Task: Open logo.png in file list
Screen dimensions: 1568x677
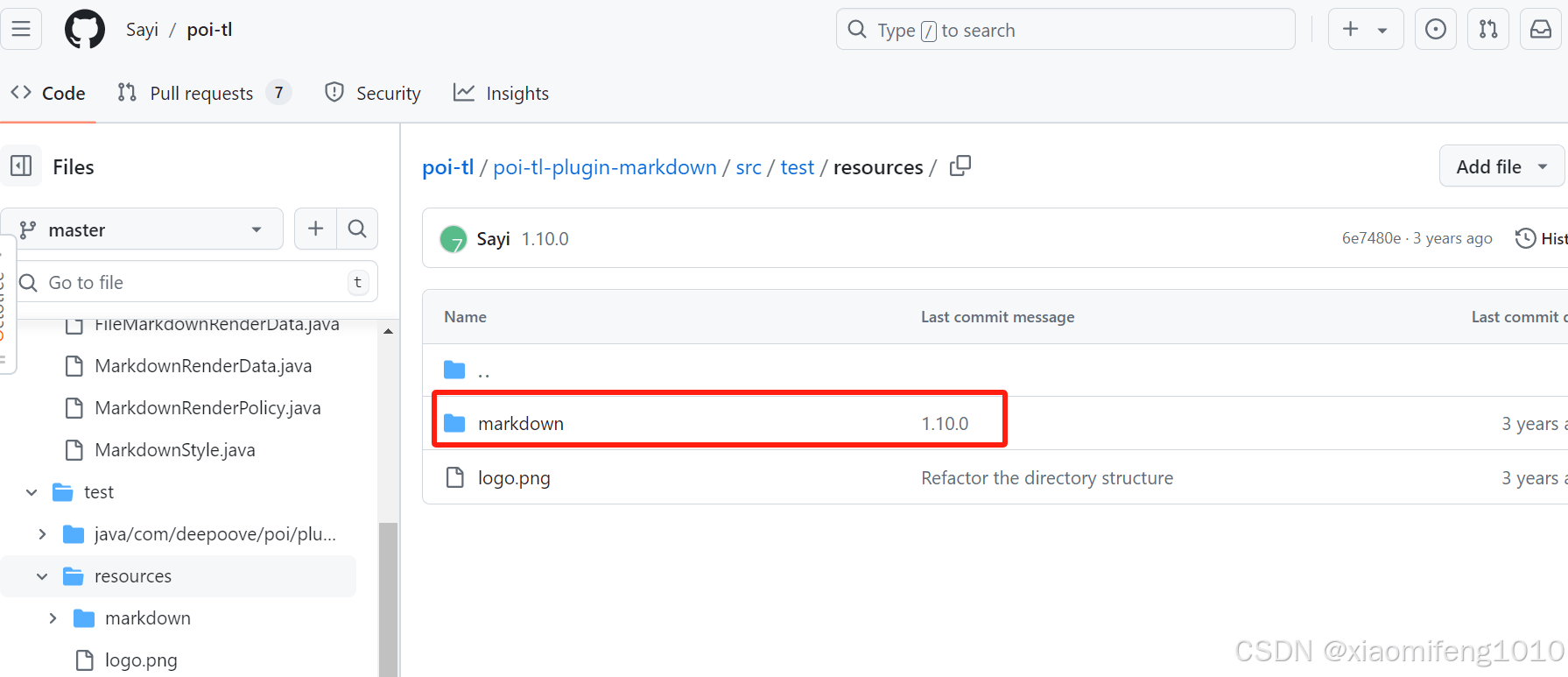Action: click(x=514, y=478)
